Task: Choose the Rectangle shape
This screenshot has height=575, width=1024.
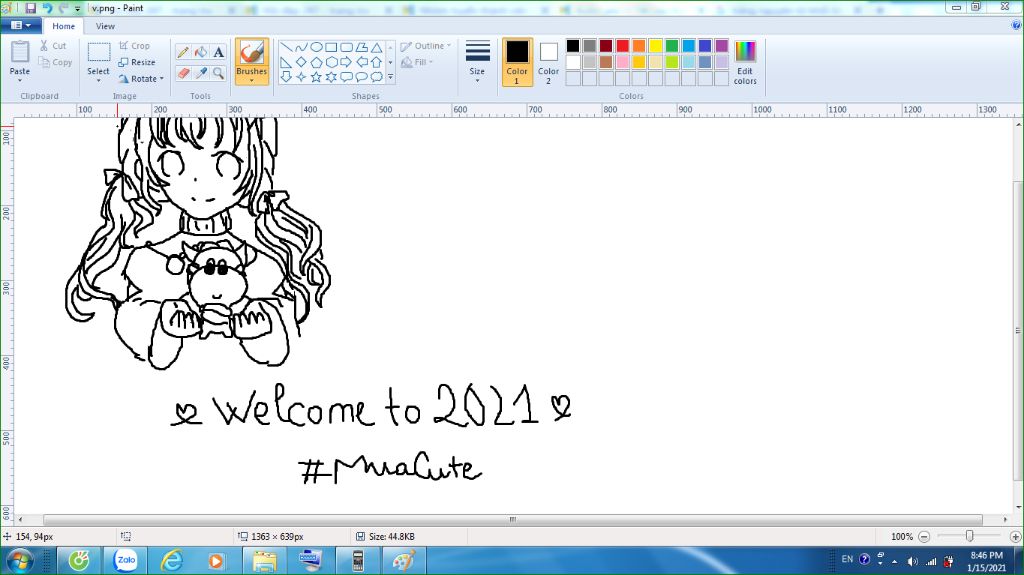Action: pos(331,47)
